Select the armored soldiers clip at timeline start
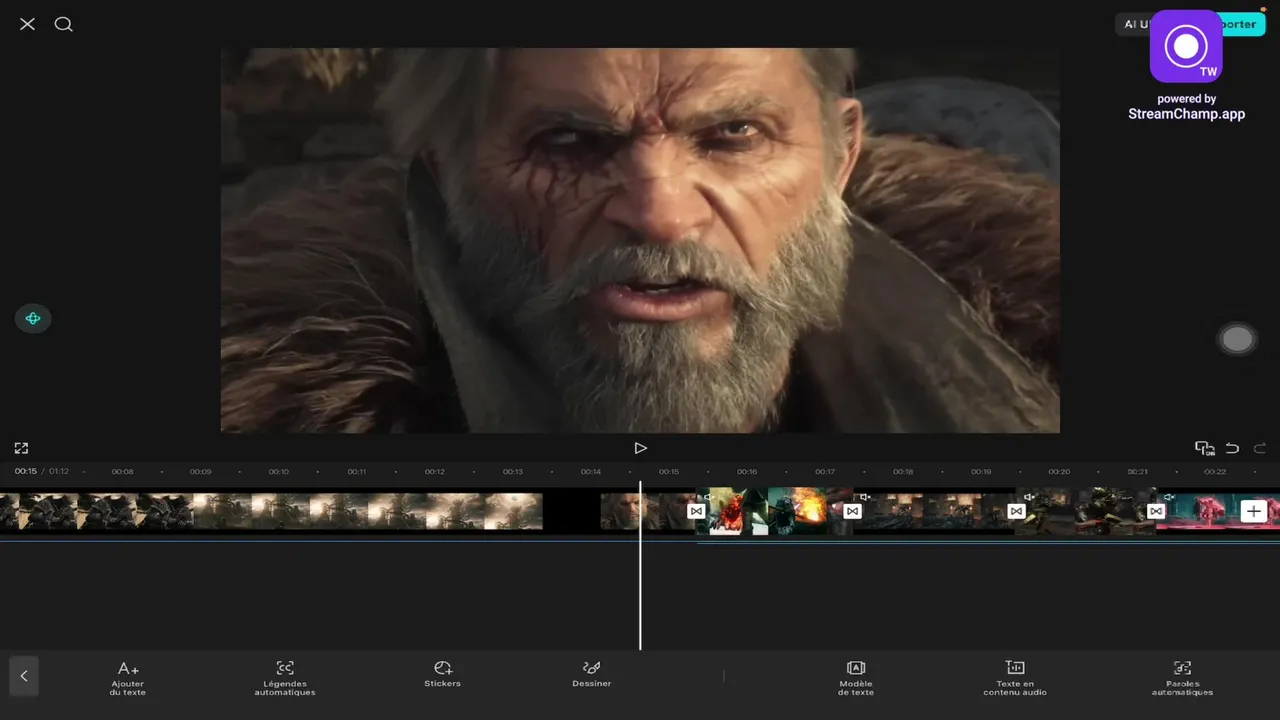Screen dimensions: 1280x720 [96, 511]
